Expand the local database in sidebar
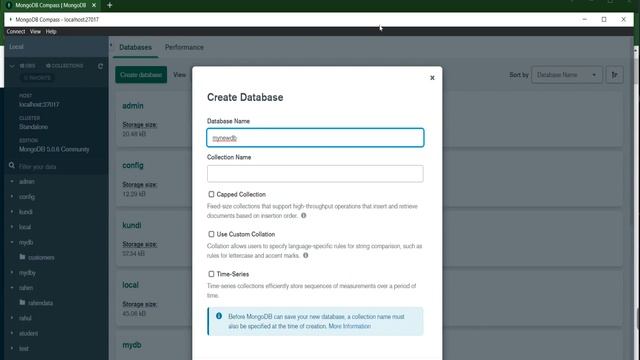The image size is (640, 360). pyautogui.click(x=12, y=227)
